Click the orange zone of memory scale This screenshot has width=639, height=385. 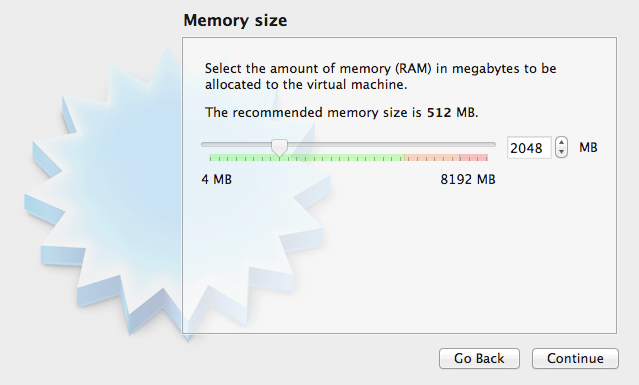432,158
